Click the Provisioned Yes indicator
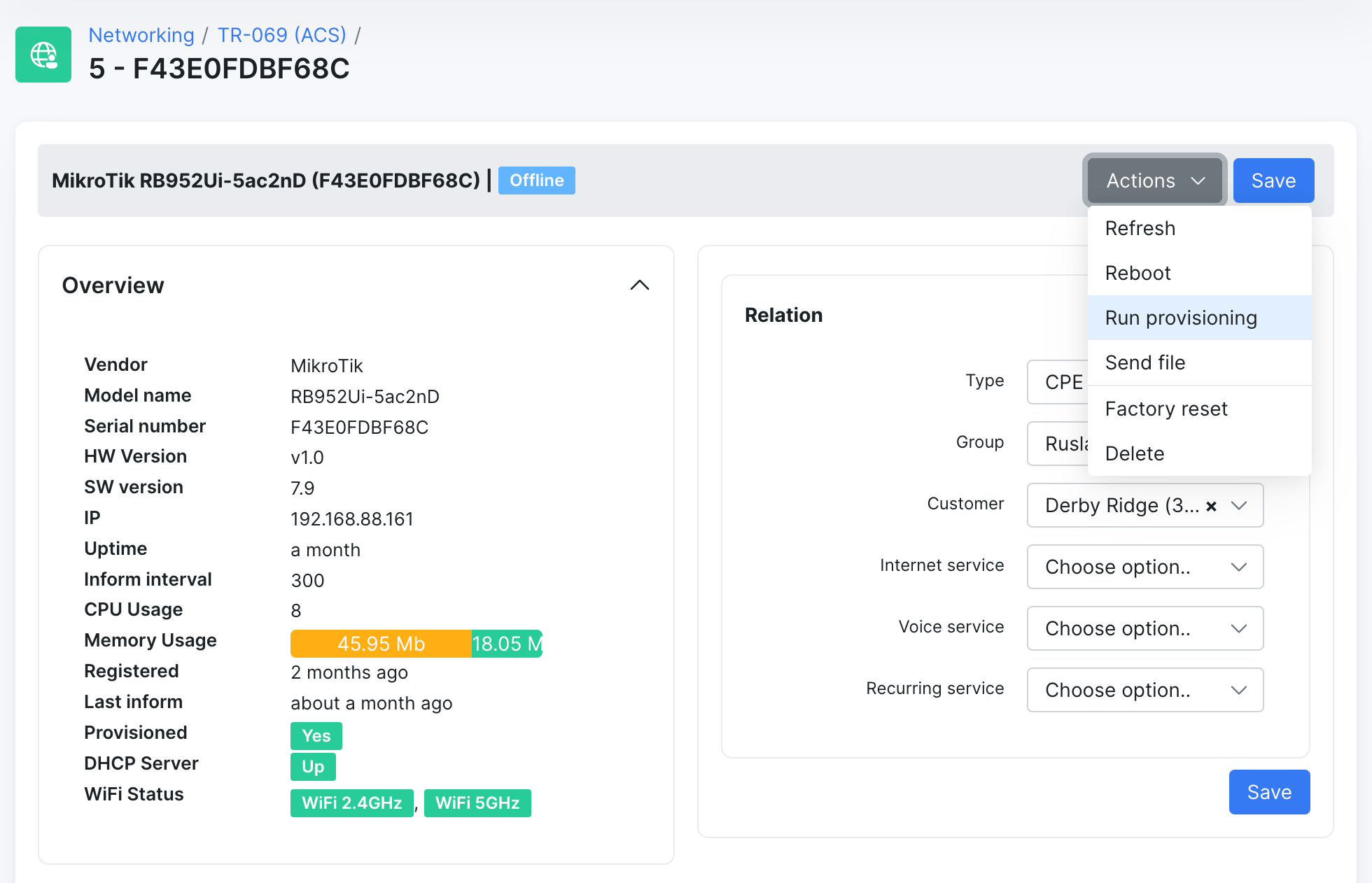The image size is (1372, 883). (316, 735)
